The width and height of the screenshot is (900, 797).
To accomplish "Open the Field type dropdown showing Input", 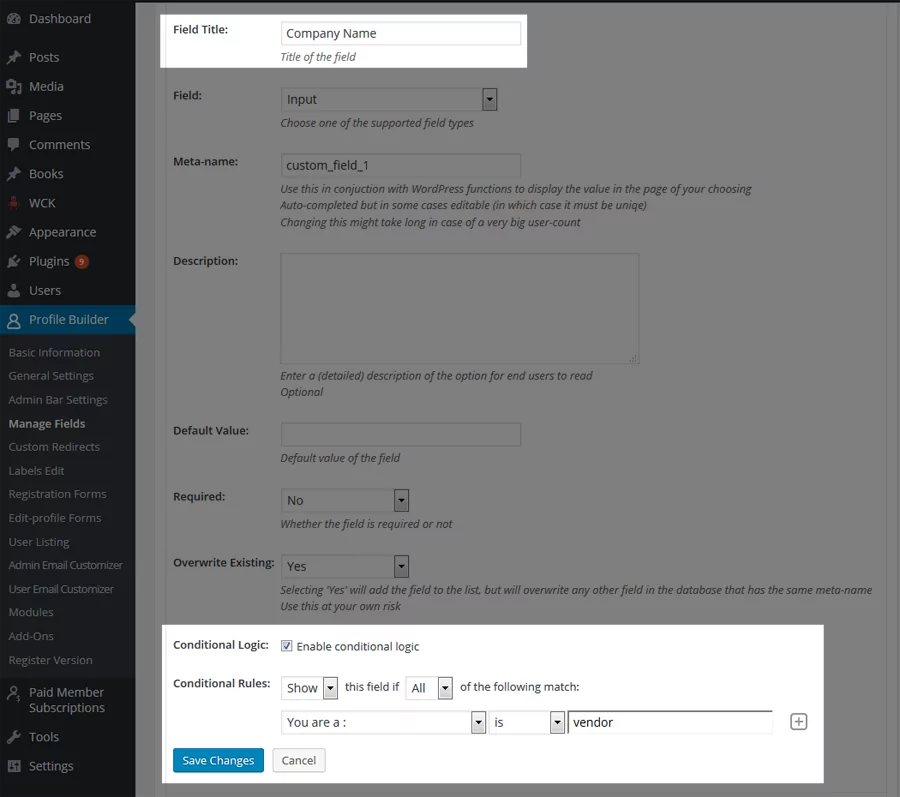I will [389, 99].
